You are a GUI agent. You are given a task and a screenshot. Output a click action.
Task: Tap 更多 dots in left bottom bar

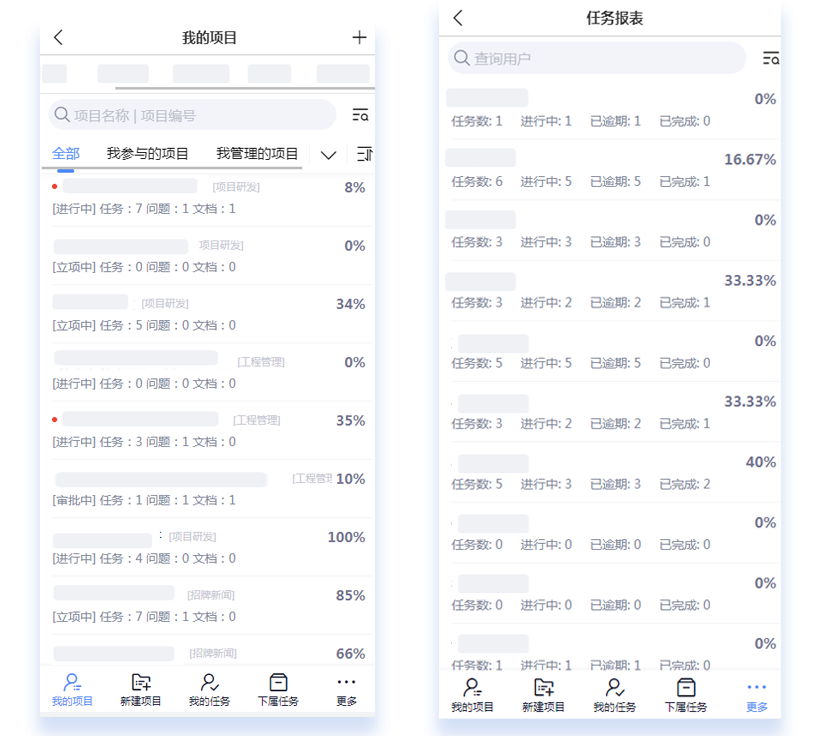tap(346, 690)
